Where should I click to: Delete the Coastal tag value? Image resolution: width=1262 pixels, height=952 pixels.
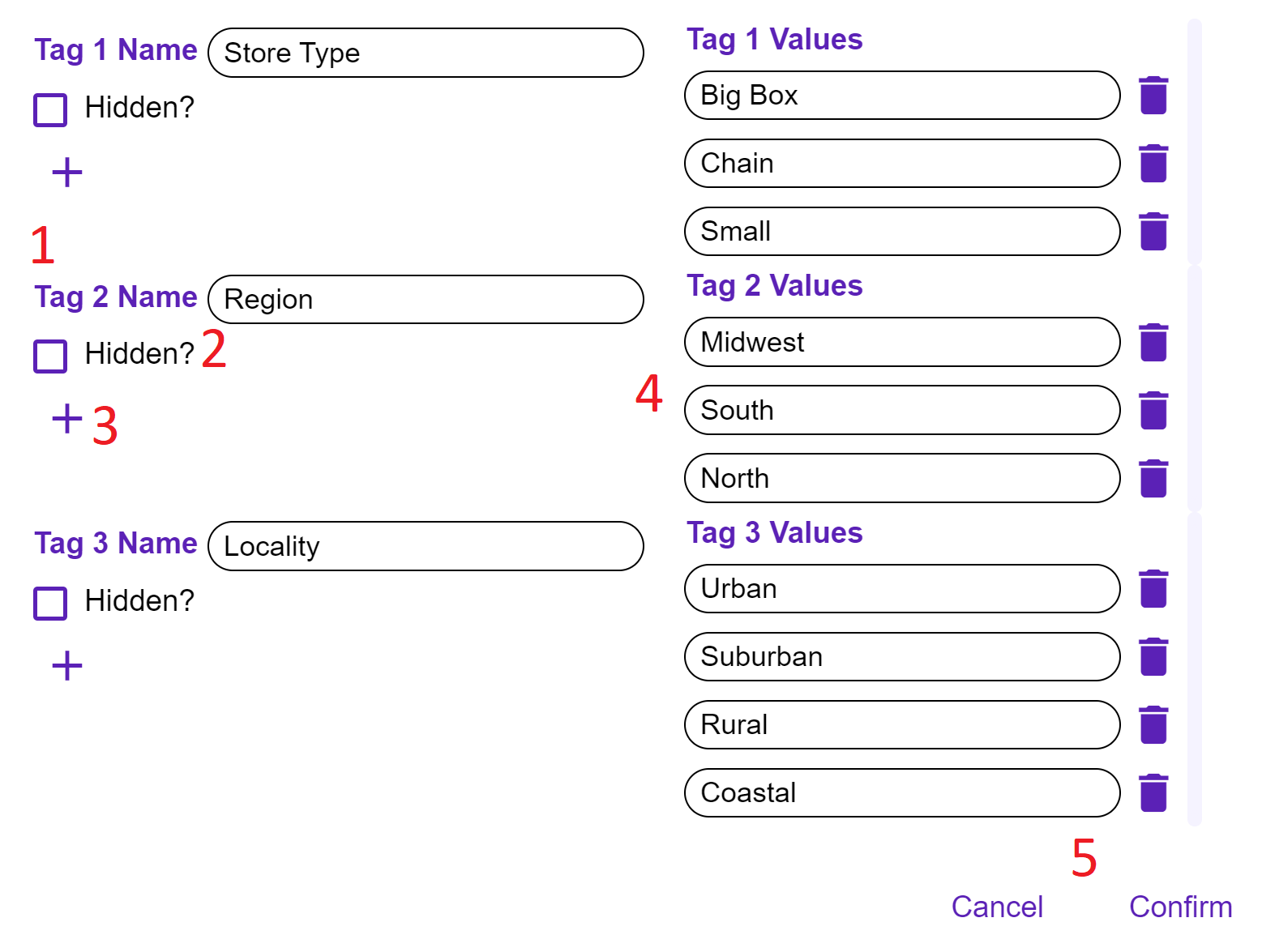point(1153,793)
